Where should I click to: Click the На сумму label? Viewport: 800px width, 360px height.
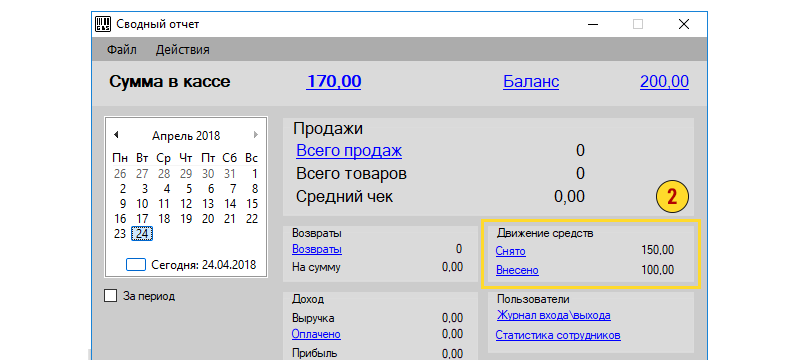tap(316, 267)
